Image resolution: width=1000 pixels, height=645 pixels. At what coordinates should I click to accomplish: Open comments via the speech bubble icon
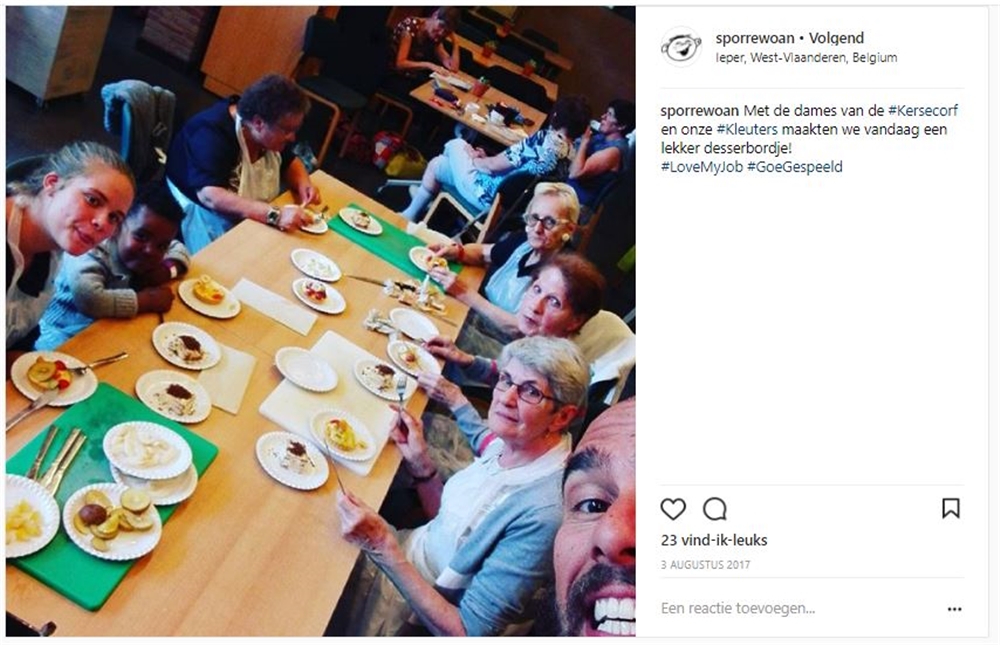(x=714, y=509)
